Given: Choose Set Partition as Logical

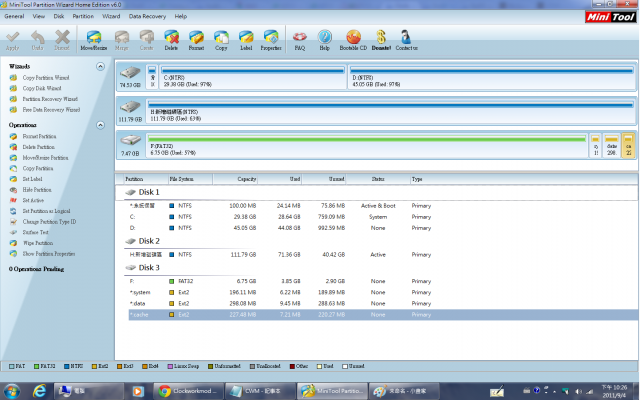Looking at the screenshot, I should pos(46,211).
